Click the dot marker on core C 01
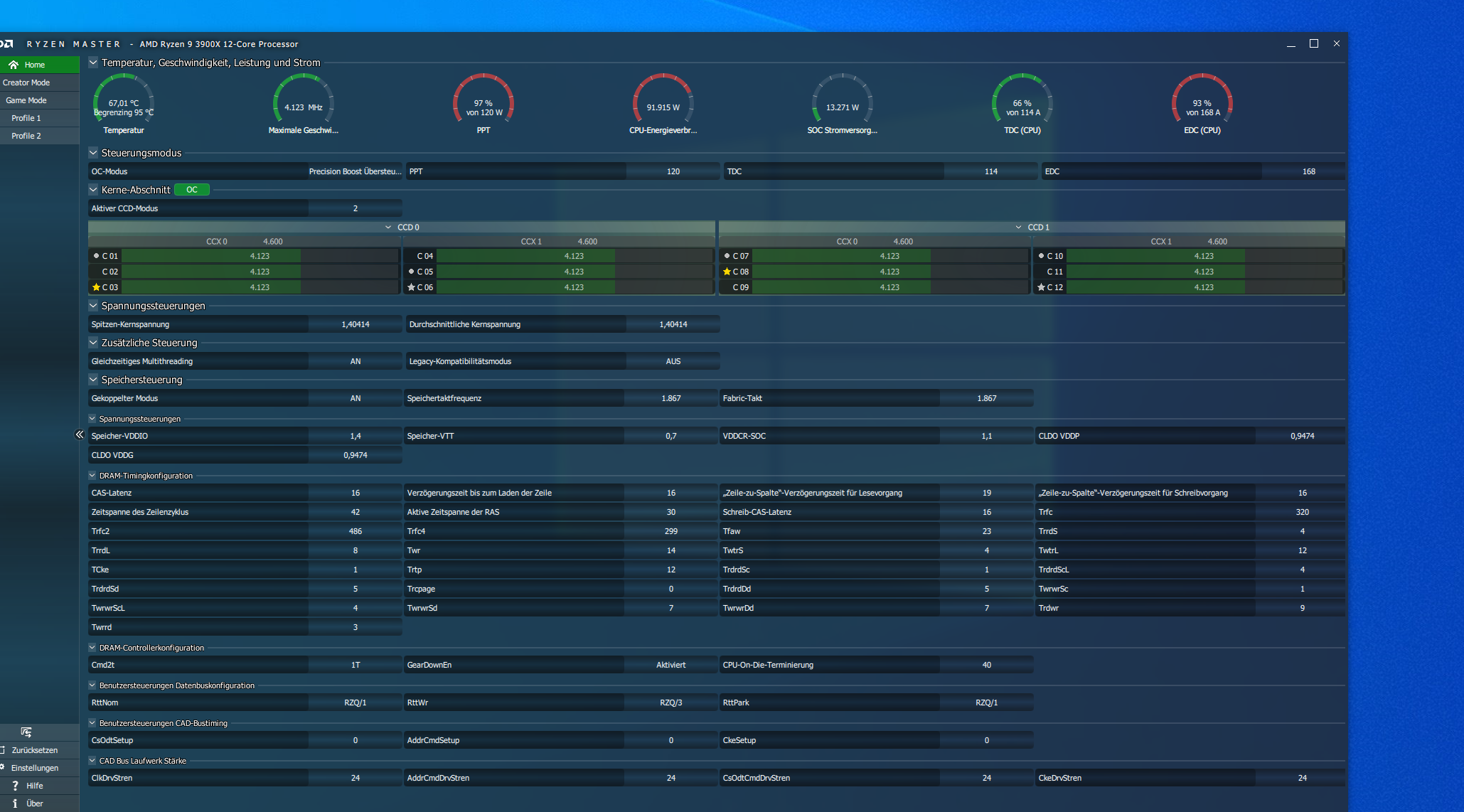The width and height of the screenshot is (1464, 812). point(96,256)
